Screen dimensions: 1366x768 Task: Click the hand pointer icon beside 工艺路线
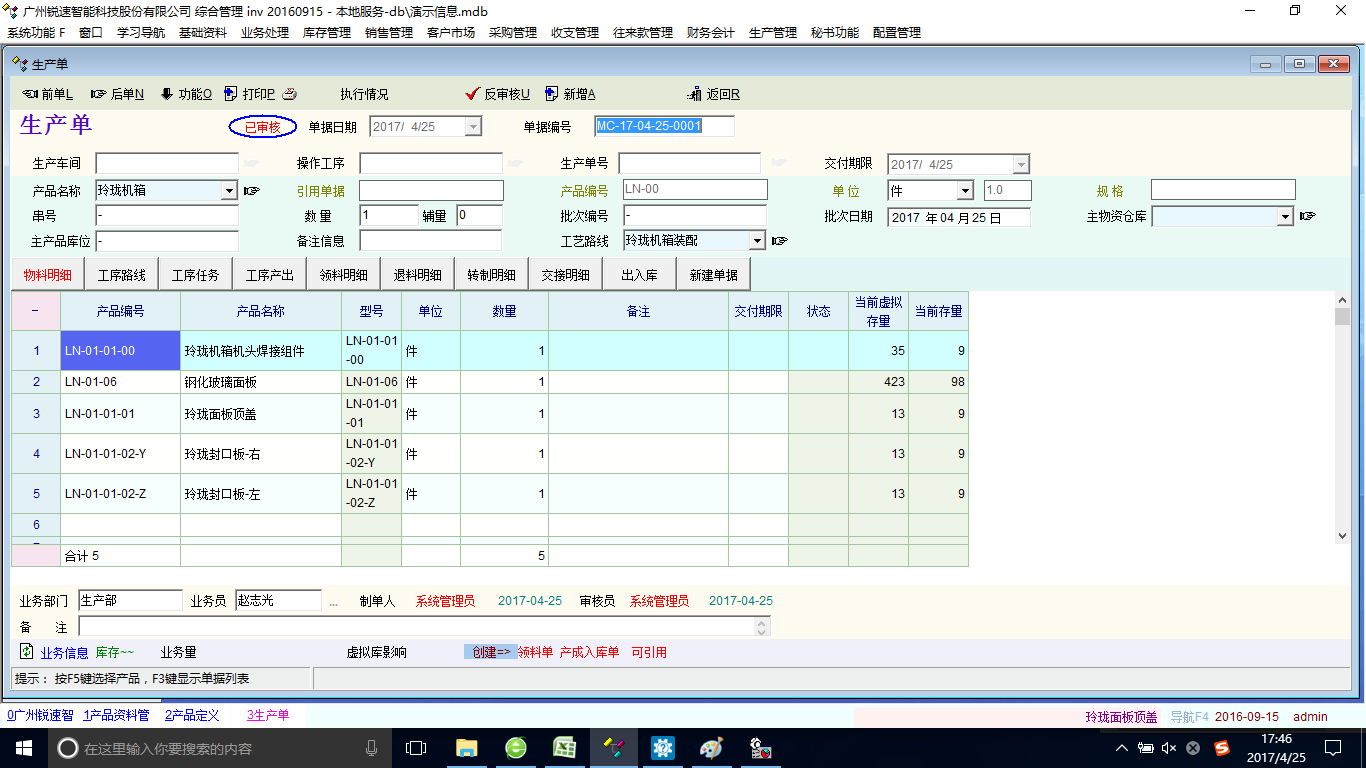coord(779,240)
